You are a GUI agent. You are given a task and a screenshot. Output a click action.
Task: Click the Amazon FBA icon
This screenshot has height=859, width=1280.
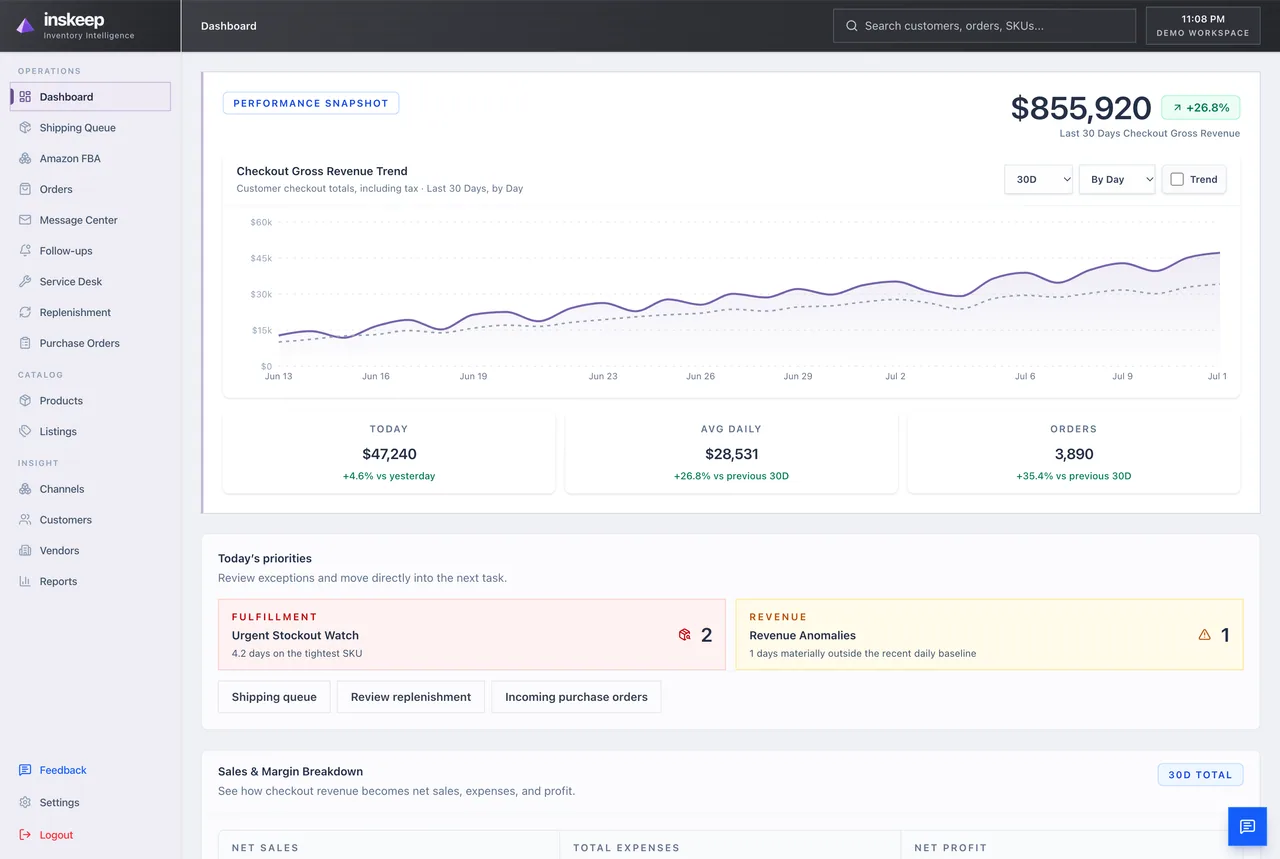point(25,158)
